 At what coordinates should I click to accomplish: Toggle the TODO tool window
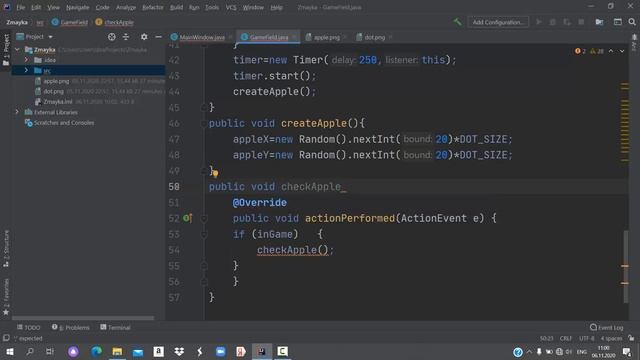[29, 327]
